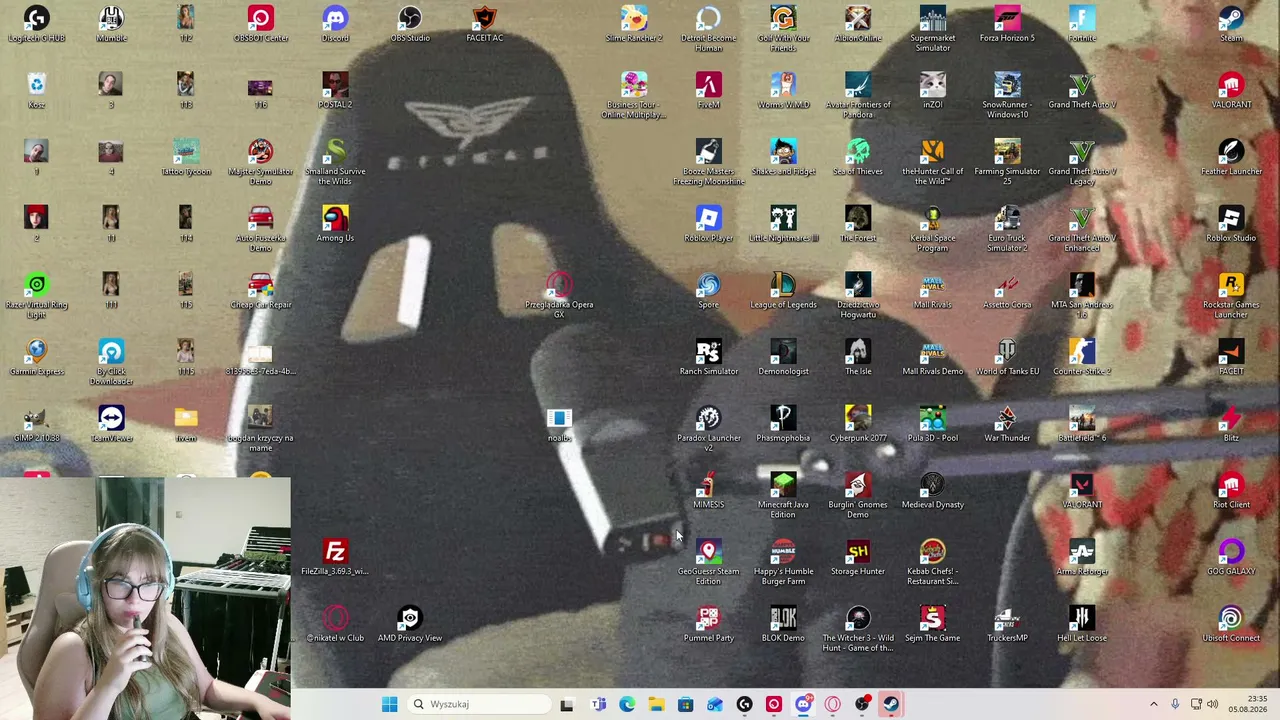Open the World of Tanks EU icon
This screenshot has width=1280, height=720.
coord(1007,359)
